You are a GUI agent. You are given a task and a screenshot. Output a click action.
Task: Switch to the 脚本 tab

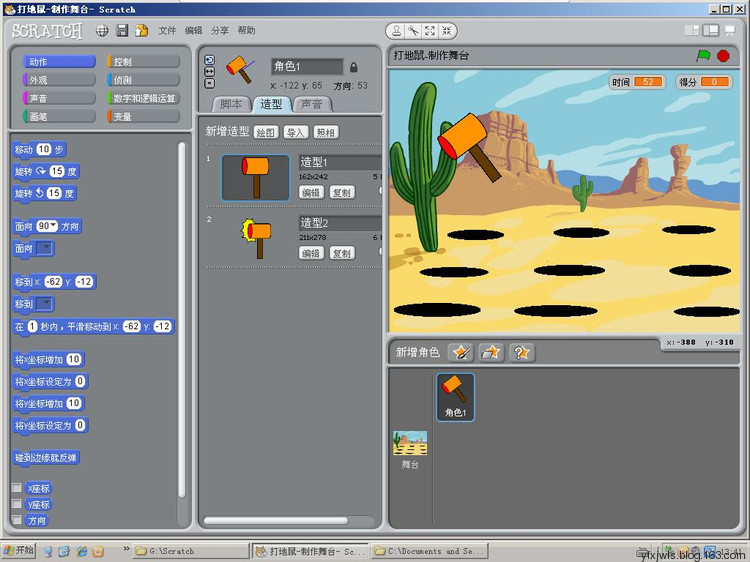(x=232, y=104)
